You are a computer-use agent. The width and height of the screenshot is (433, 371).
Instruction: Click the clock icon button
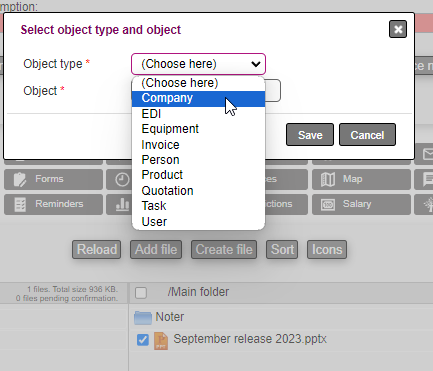(122, 179)
